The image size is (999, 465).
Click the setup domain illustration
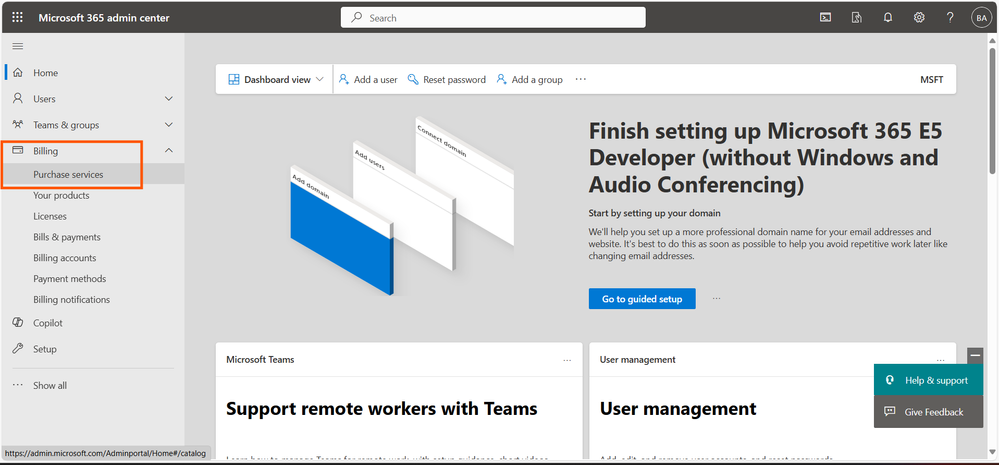point(401,205)
